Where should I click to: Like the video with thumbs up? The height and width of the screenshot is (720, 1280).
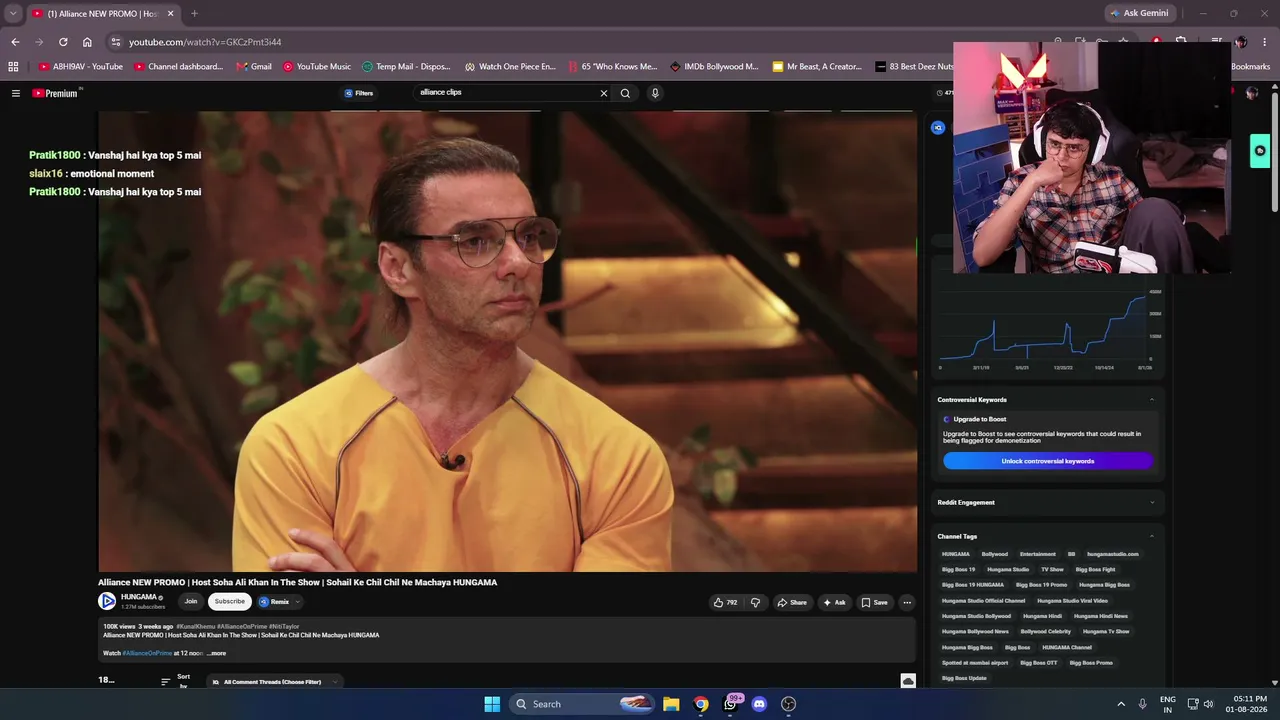pyautogui.click(x=726, y=602)
